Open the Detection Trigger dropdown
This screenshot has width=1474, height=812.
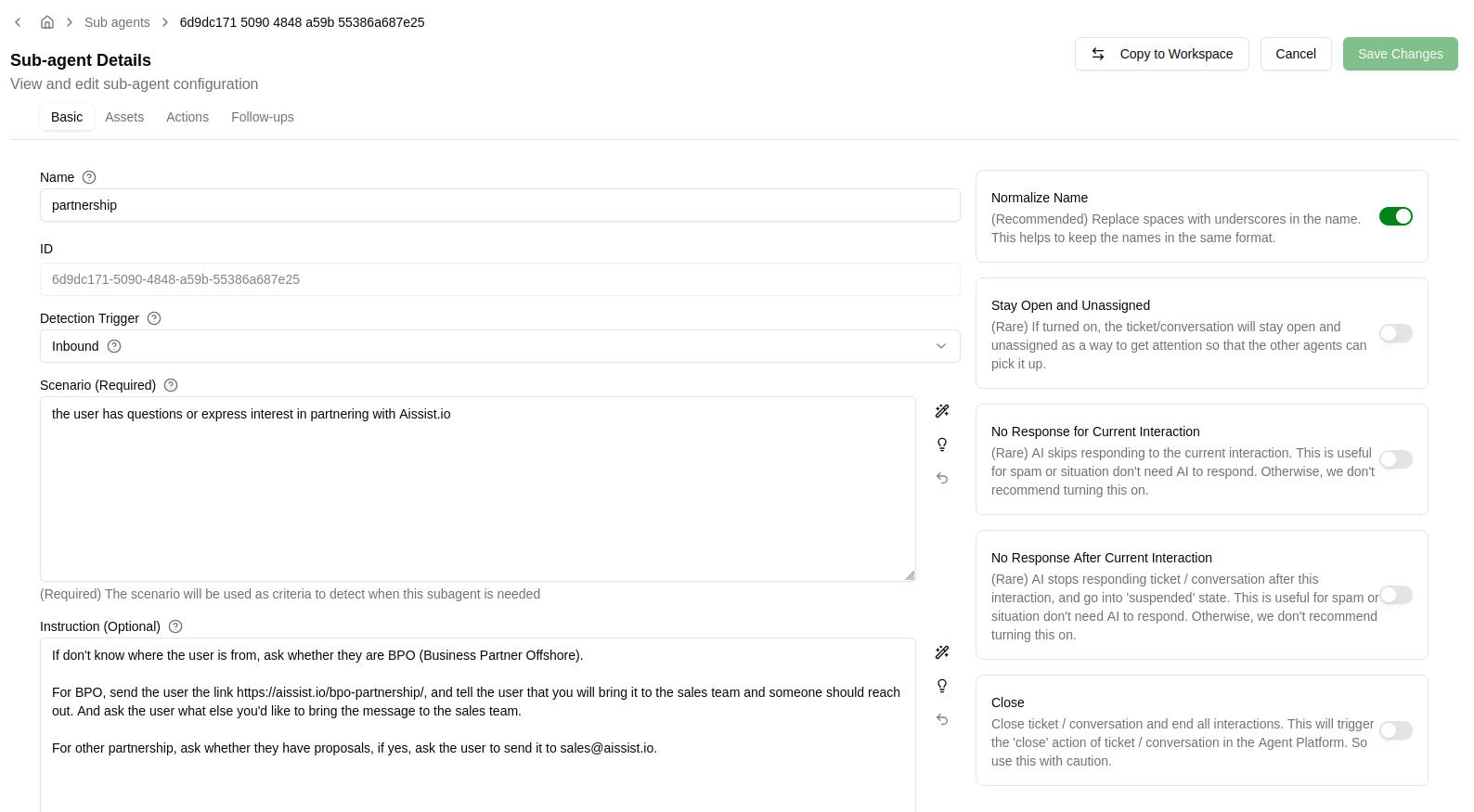(x=499, y=346)
